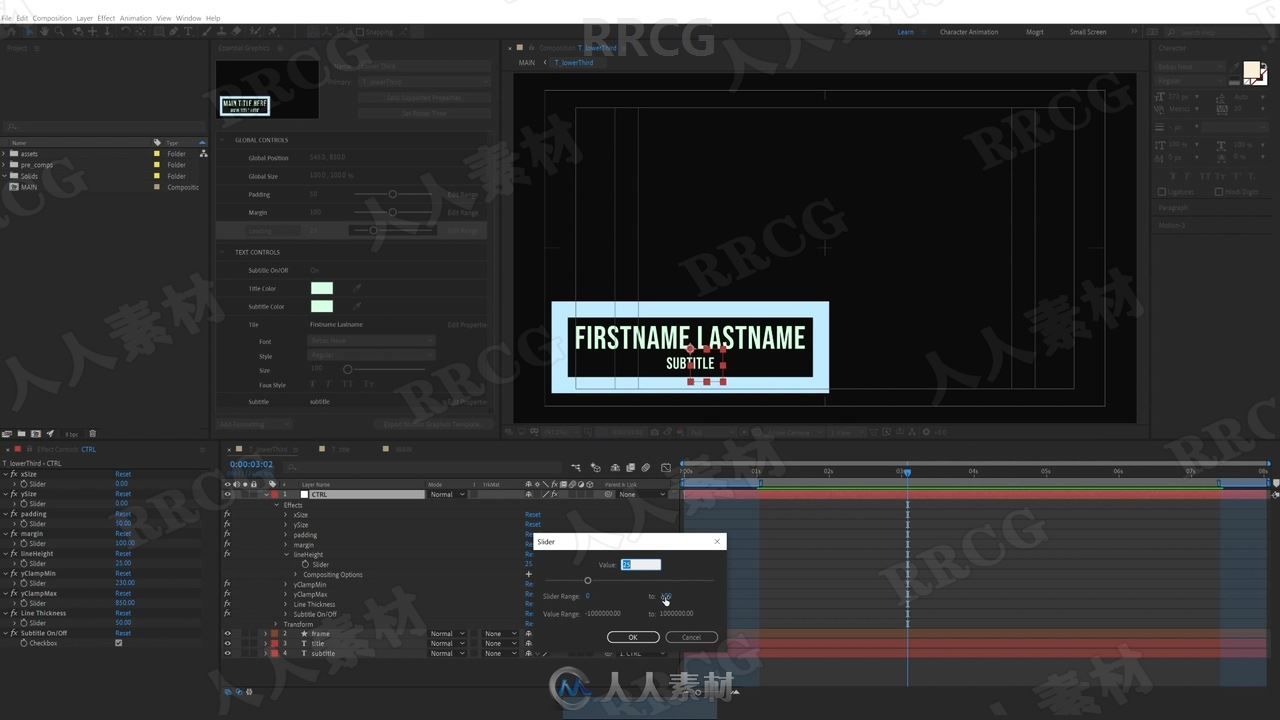Click the Title Color swatch
The height and width of the screenshot is (720, 1280).
click(322, 288)
